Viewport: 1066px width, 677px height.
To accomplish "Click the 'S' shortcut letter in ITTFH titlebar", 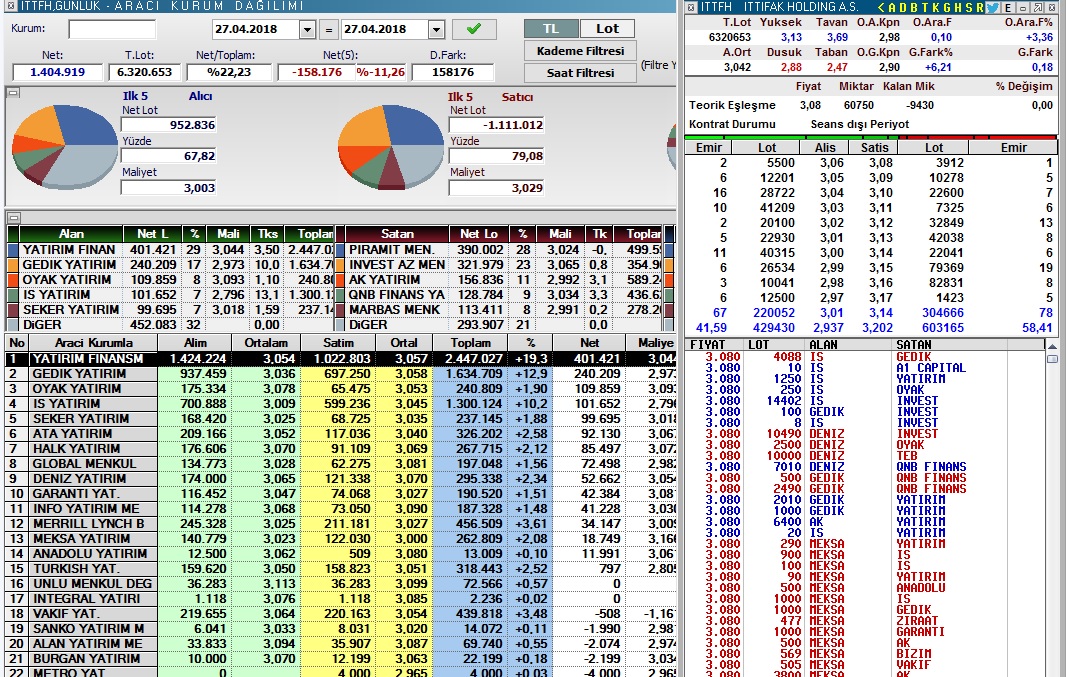I will (968, 7).
